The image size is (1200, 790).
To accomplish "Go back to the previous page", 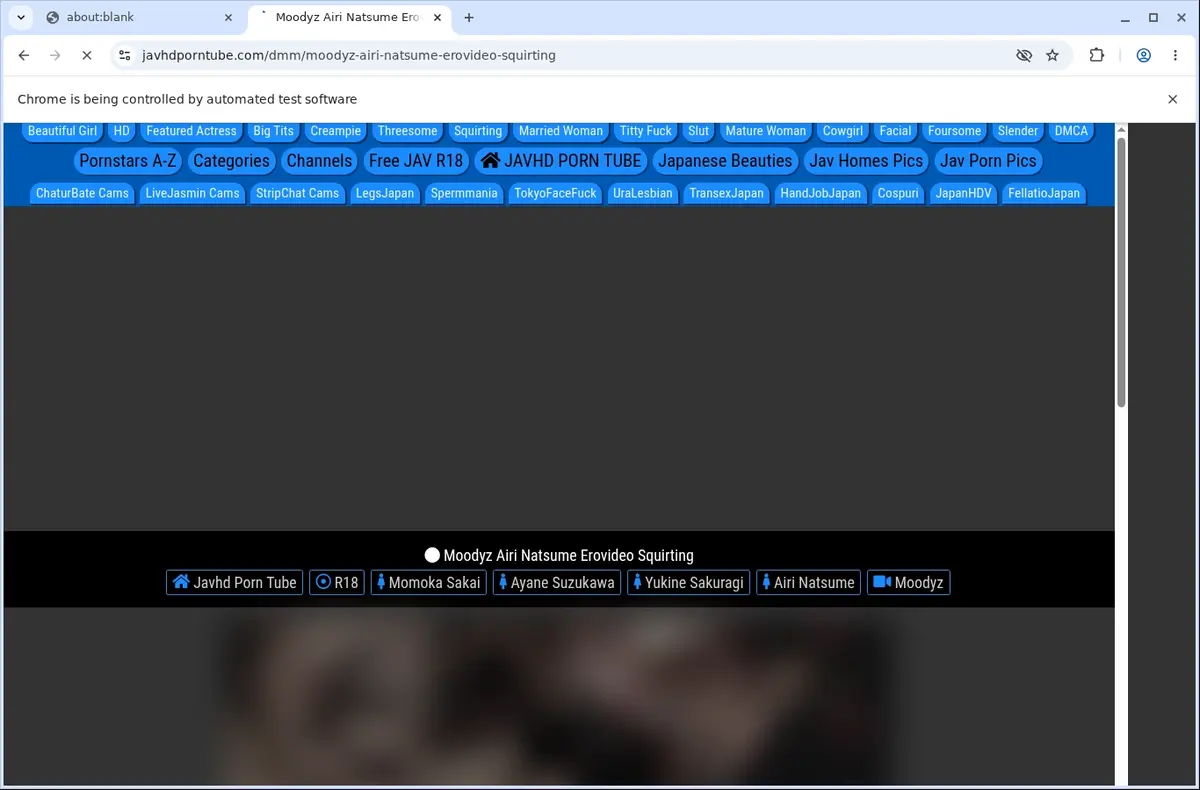I will 24,55.
